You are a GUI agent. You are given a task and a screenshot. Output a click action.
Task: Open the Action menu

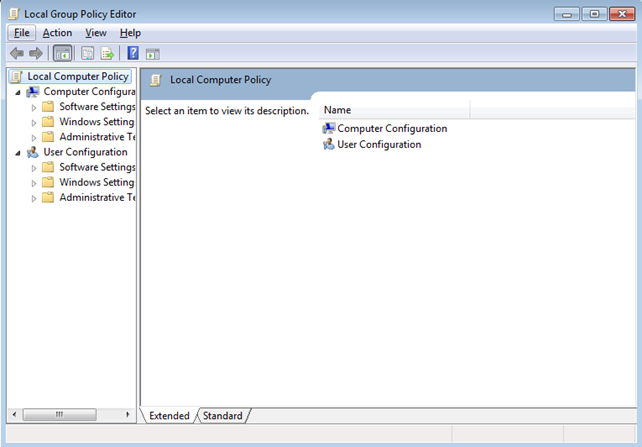click(x=57, y=33)
